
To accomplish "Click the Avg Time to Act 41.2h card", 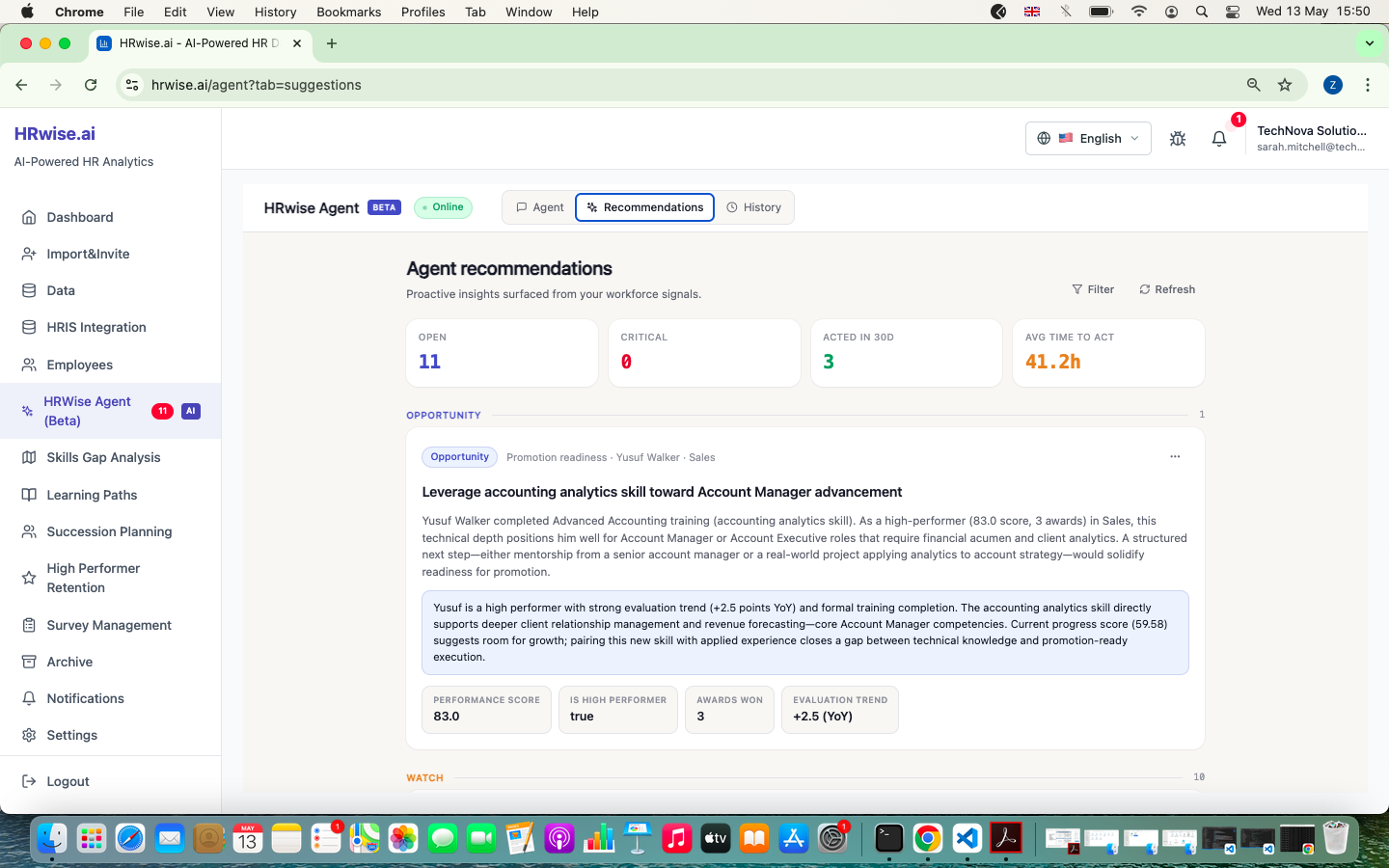I will tap(1108, 353).
